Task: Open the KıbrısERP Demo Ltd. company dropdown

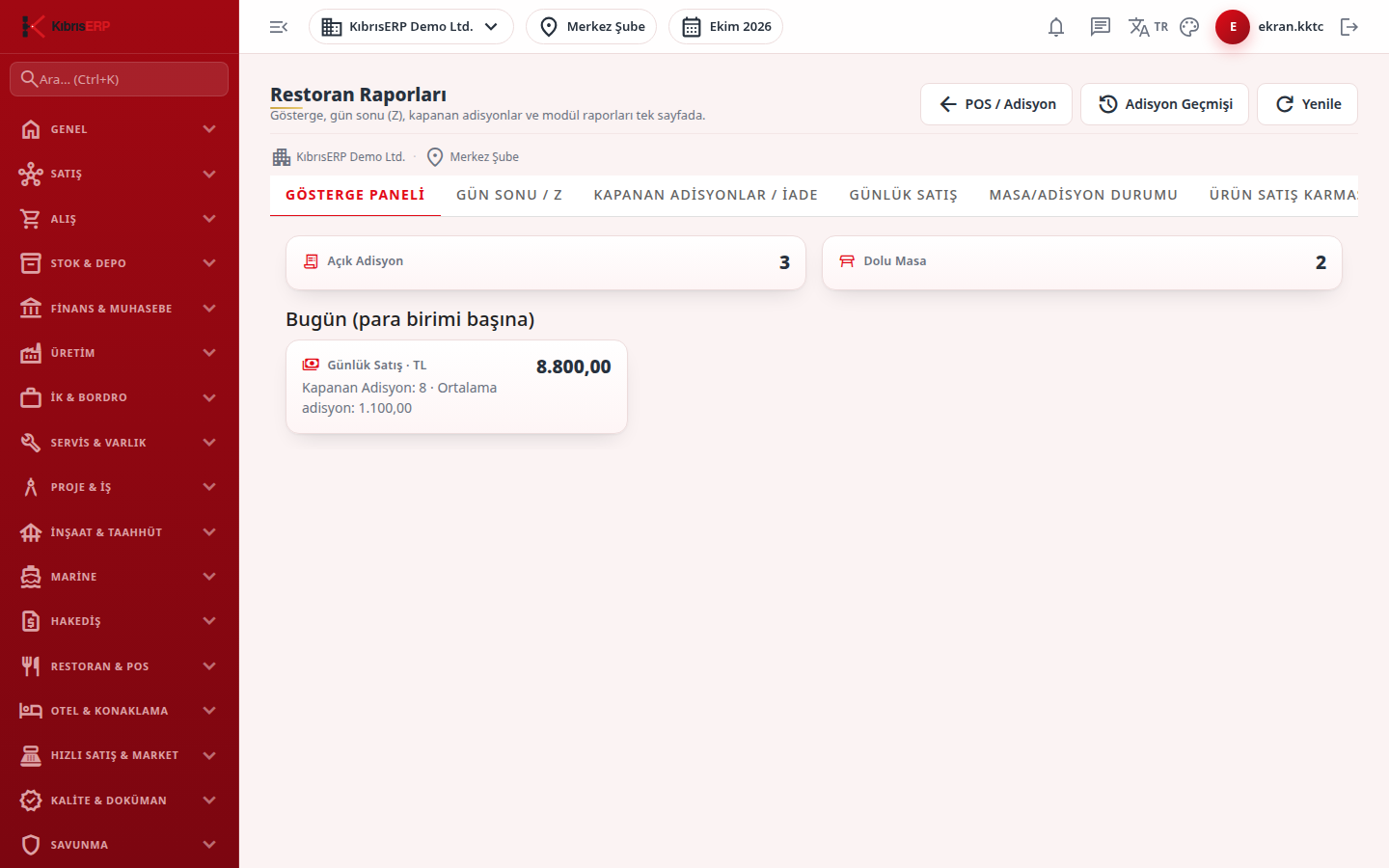Action: [411, 27]
